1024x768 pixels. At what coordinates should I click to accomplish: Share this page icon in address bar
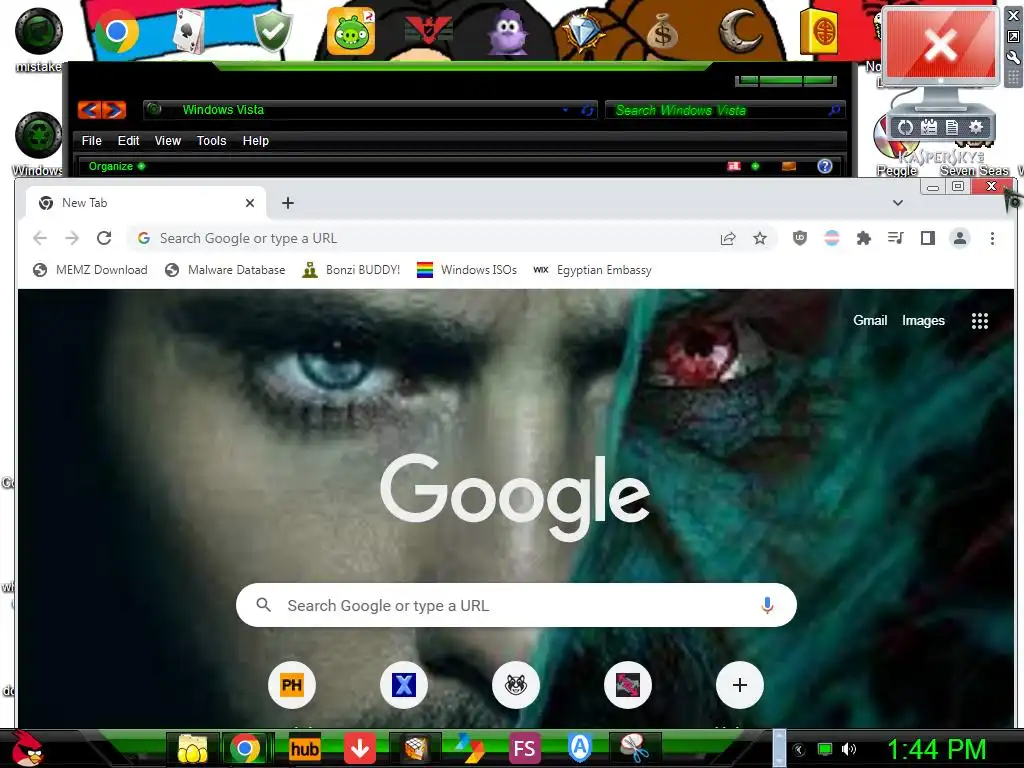point(728,238)
